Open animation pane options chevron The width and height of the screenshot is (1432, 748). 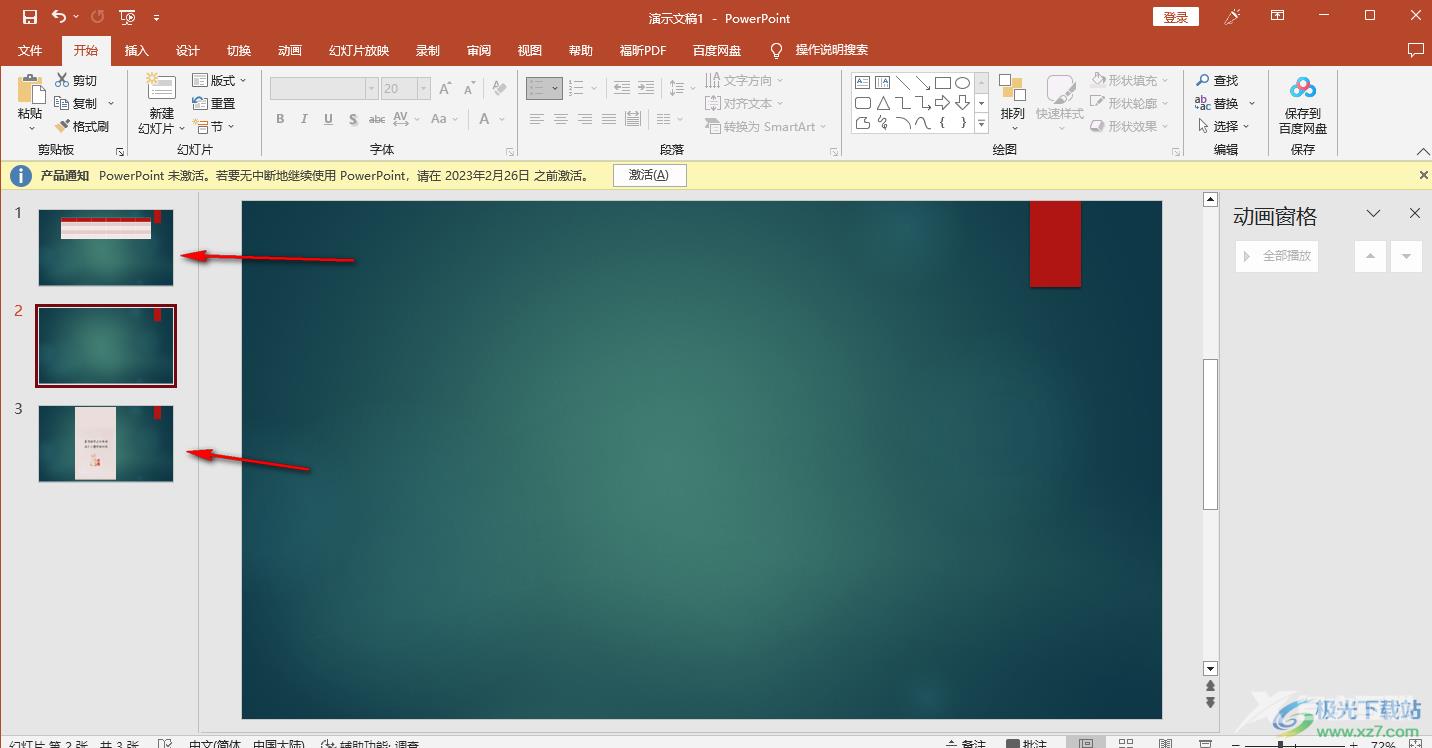point(1374,213)
